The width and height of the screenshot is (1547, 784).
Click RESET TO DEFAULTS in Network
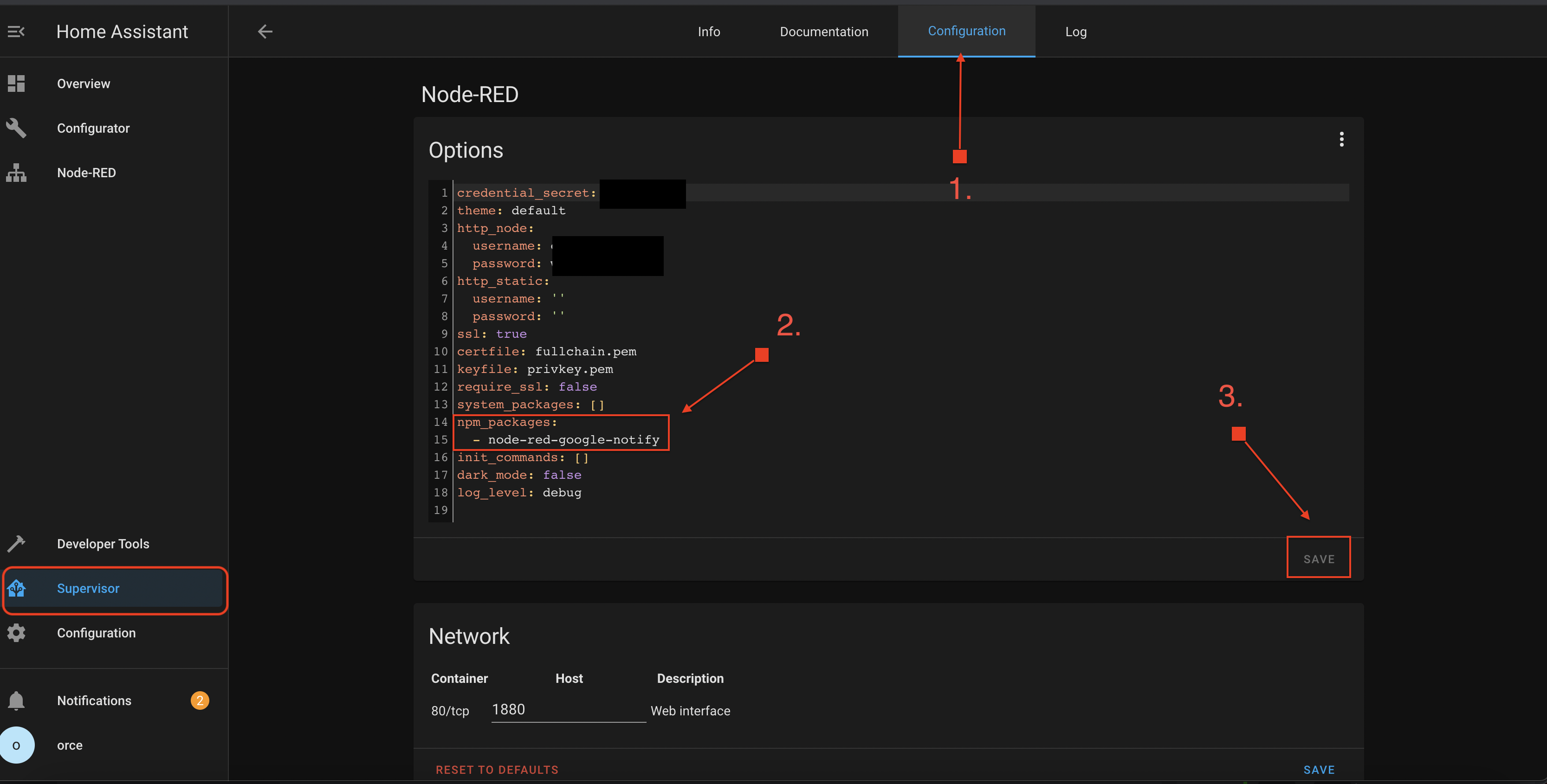(x=497, y=770)
